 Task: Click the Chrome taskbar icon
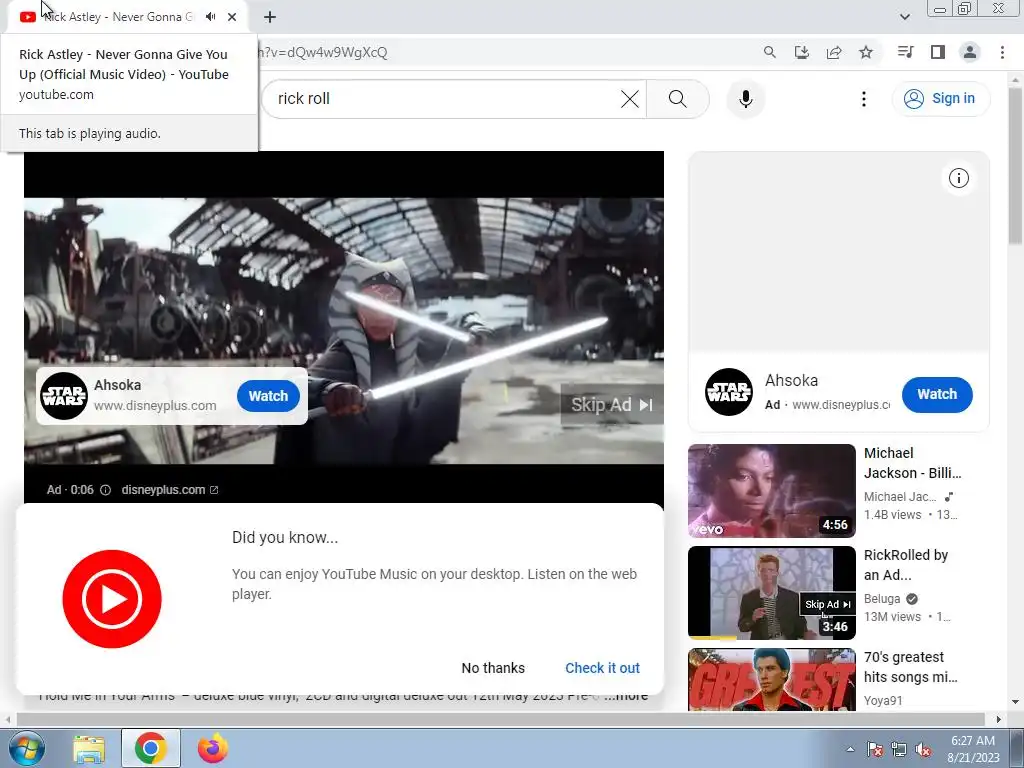coord(151,748)
